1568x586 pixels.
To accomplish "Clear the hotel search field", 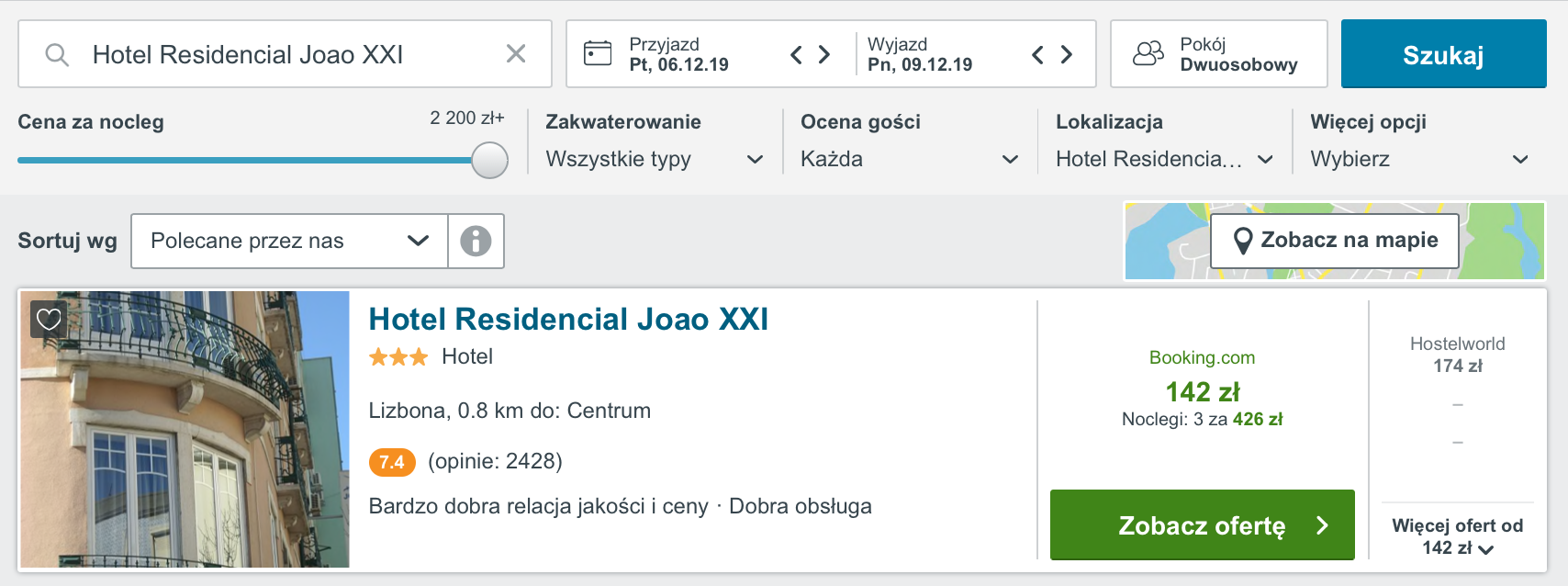I will 516,54.
